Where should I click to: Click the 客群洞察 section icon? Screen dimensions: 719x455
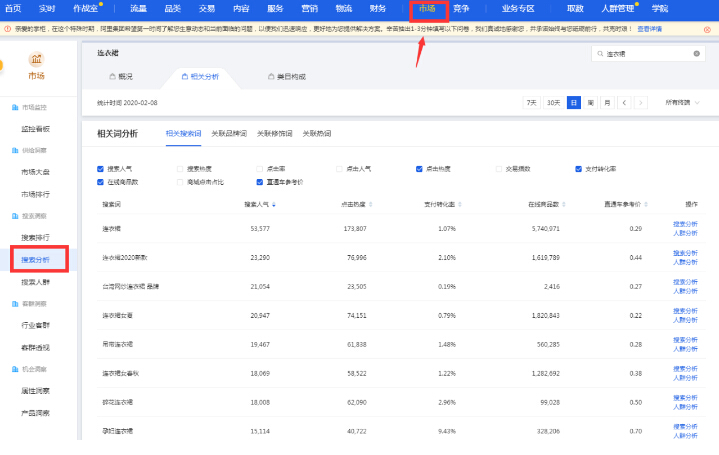tap(14, 304)
